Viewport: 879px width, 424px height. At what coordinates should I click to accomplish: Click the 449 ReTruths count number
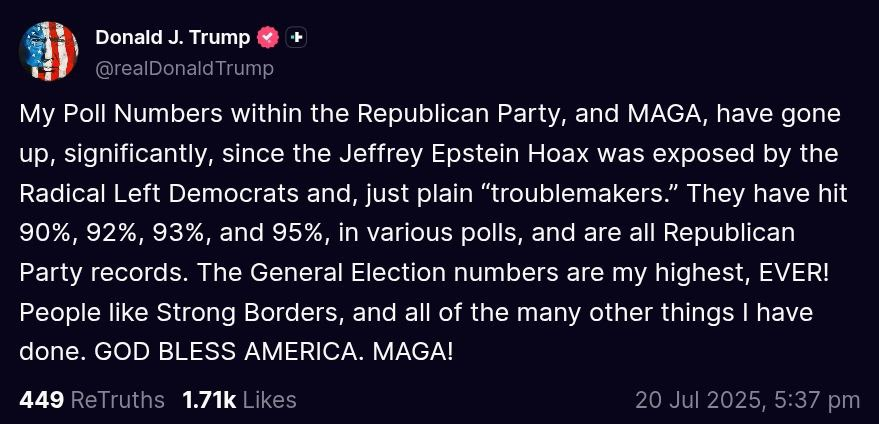pyautogui.click(x=41, y=400)
